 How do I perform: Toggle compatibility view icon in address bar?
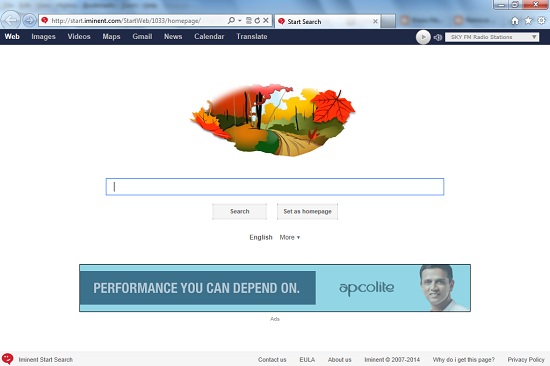[x=249, y=20]
